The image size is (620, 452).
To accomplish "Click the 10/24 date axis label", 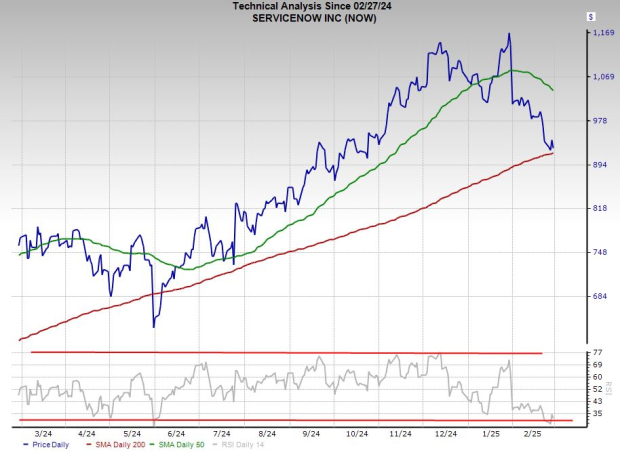I will point(357,434).
